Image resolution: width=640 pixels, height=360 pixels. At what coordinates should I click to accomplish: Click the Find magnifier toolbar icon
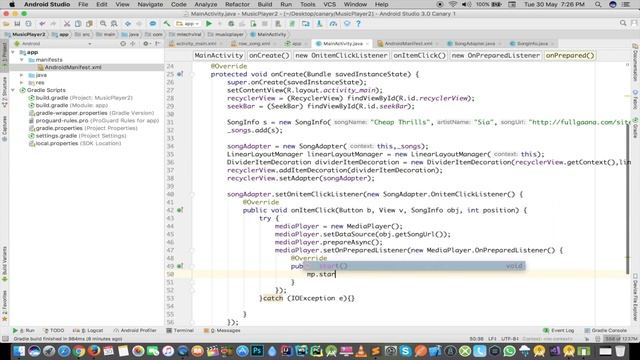click(103, 24)
